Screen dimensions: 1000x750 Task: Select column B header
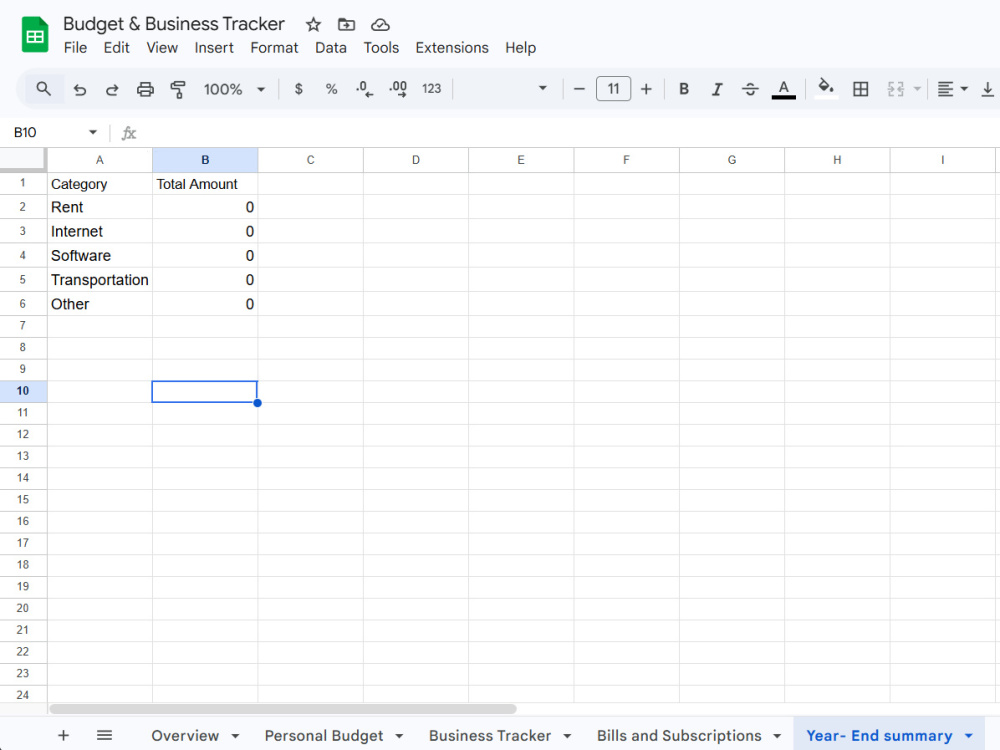click(205, 160)
